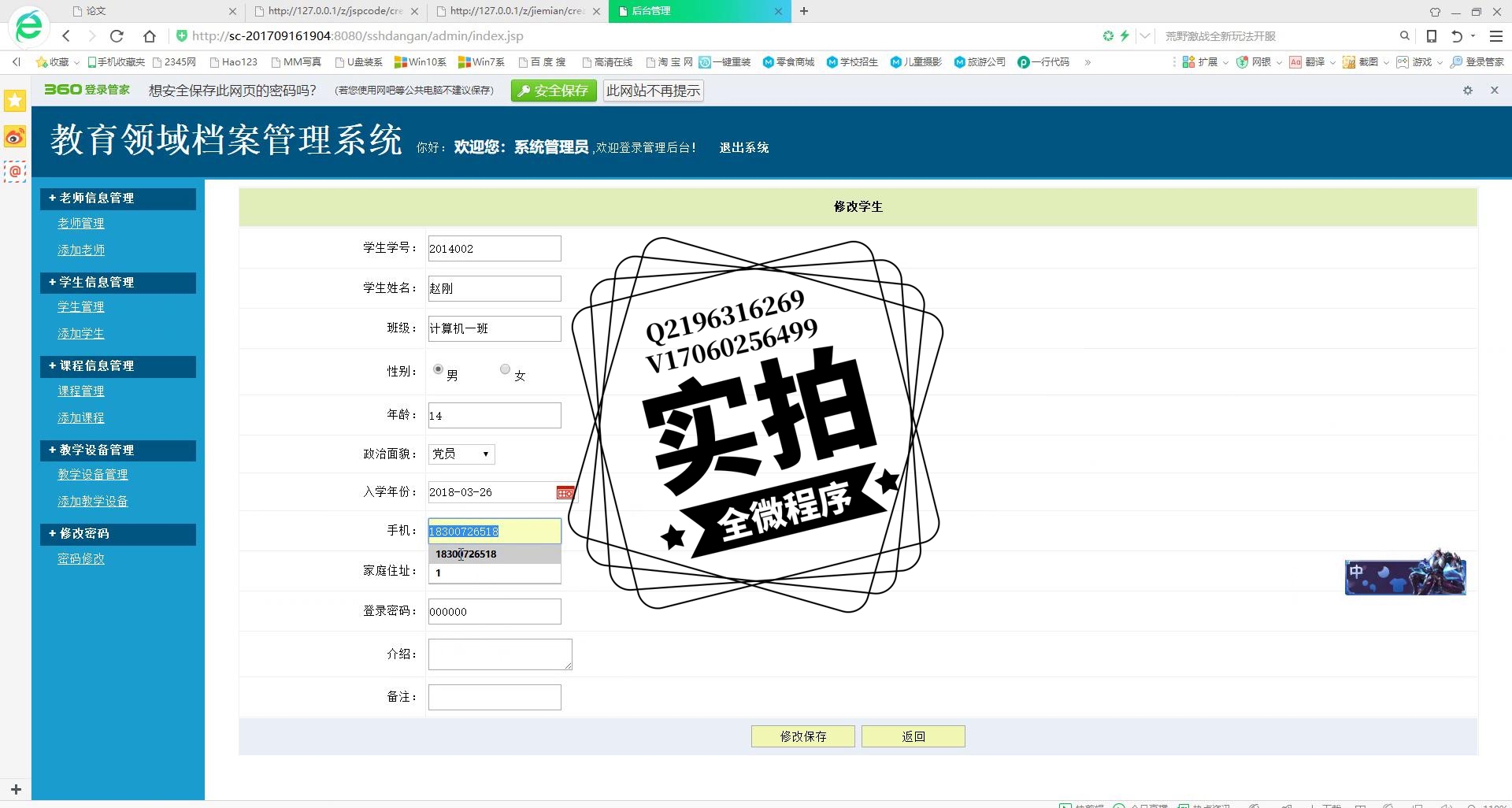Image resolution: width=1512 pixels, height=808 pixels.
Task: Dismiss the 360 password save bar
Action: 1494,91
